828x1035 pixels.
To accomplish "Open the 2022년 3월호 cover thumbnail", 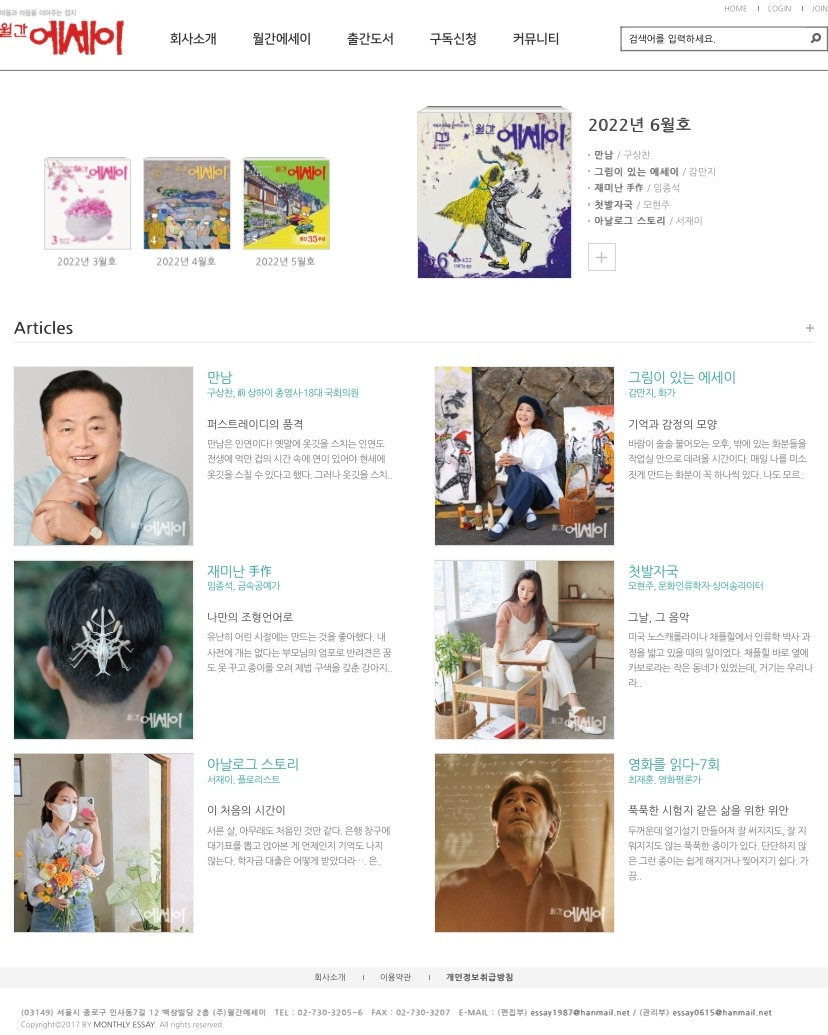I will tap(87, 203).
